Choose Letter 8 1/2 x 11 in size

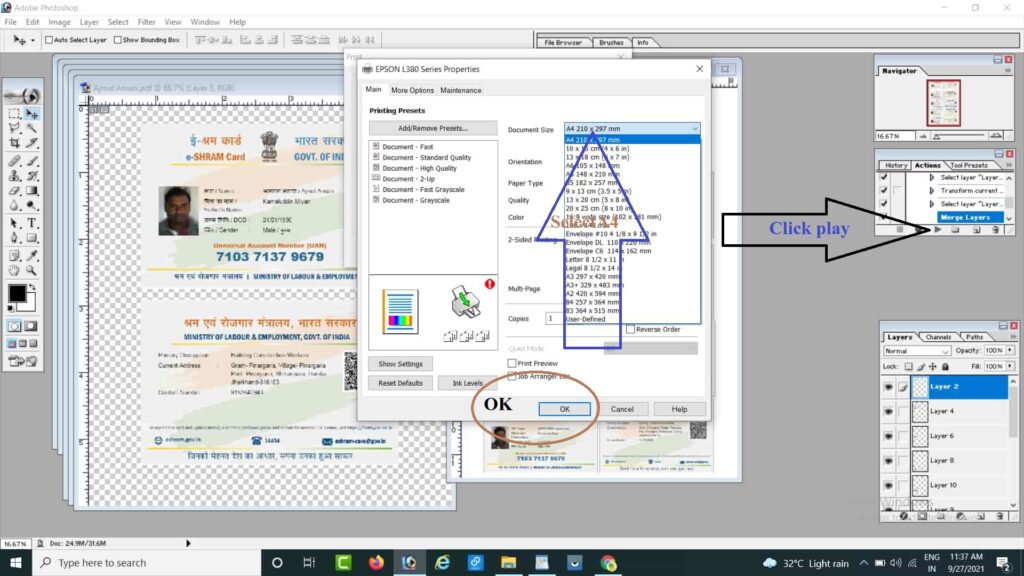coord(593,259)
